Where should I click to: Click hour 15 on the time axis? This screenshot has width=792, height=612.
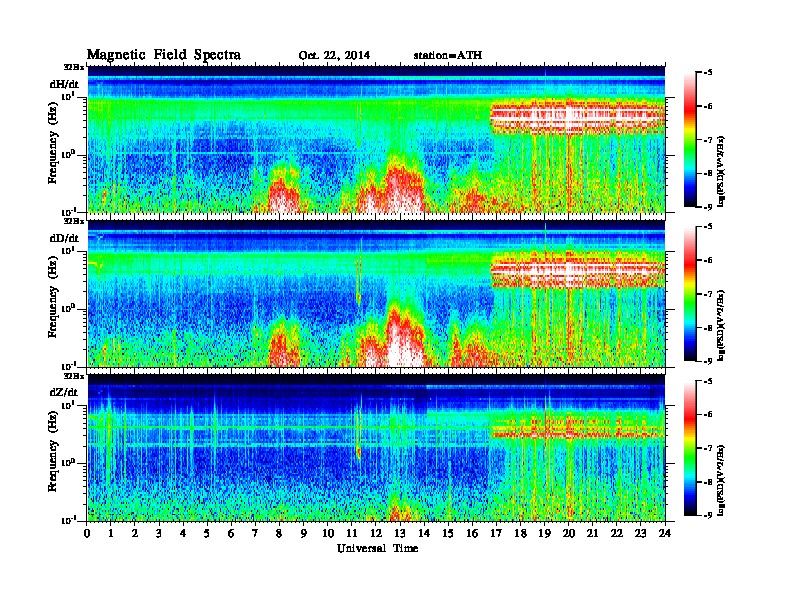pos(448,533)
